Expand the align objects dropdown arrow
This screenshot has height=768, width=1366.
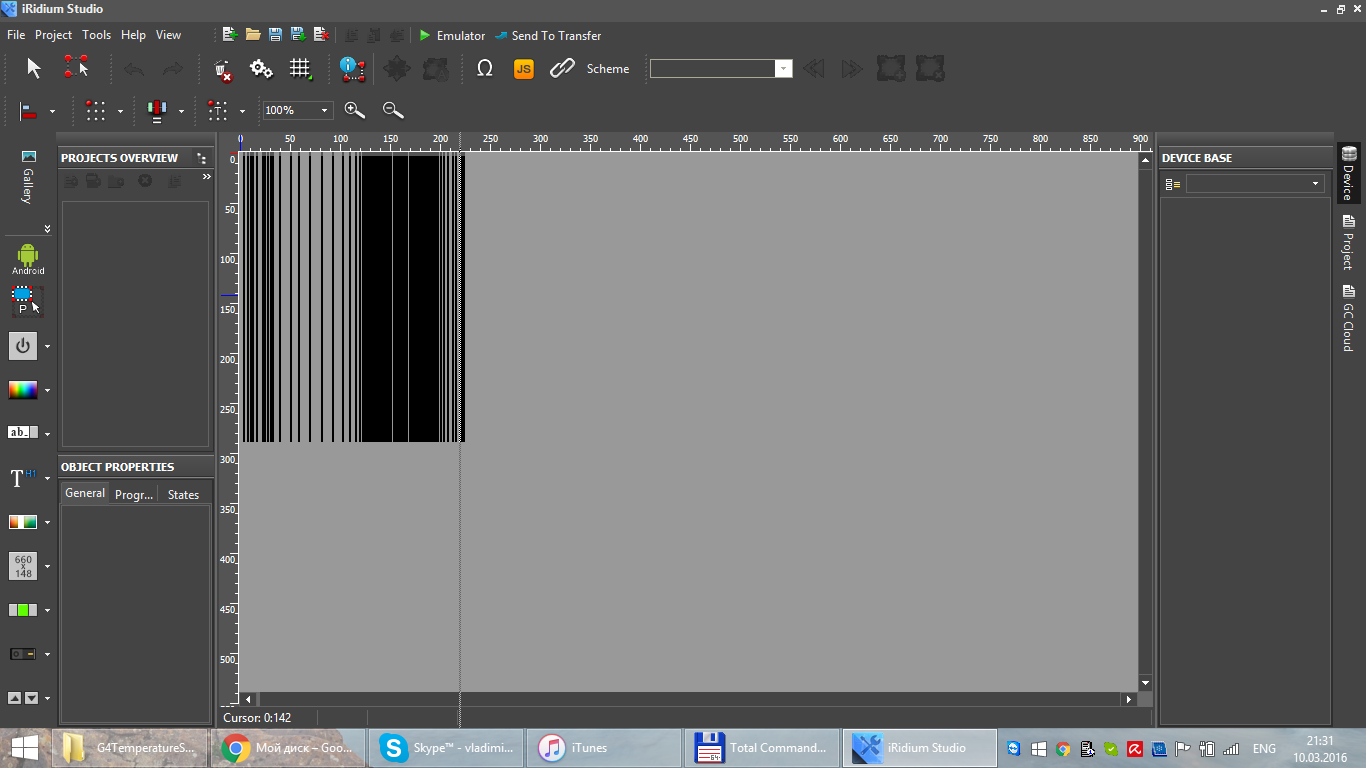tap(52, 111)
